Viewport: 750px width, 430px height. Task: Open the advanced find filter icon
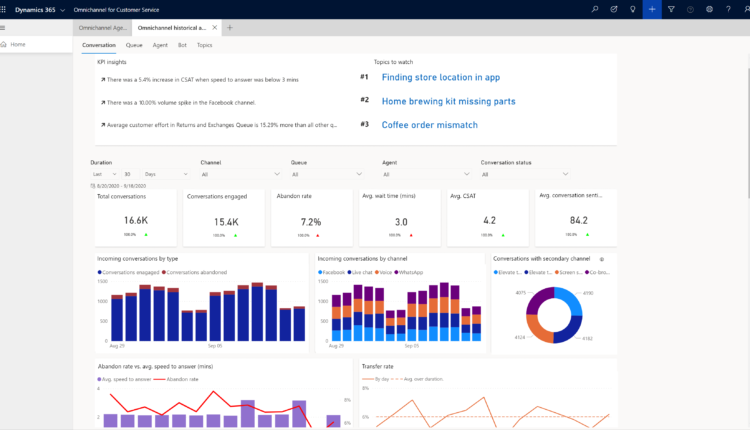point(671,9)
